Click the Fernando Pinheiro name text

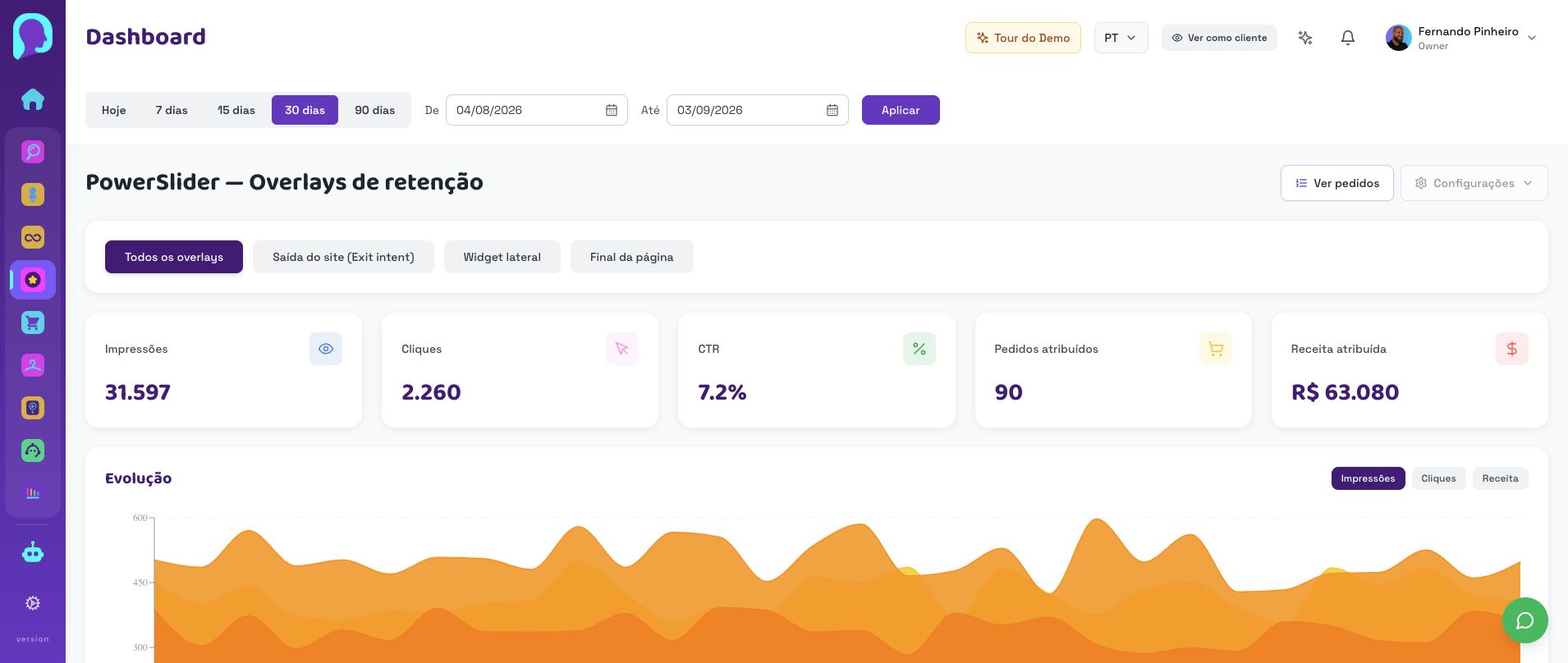[x=1468, y=31]
